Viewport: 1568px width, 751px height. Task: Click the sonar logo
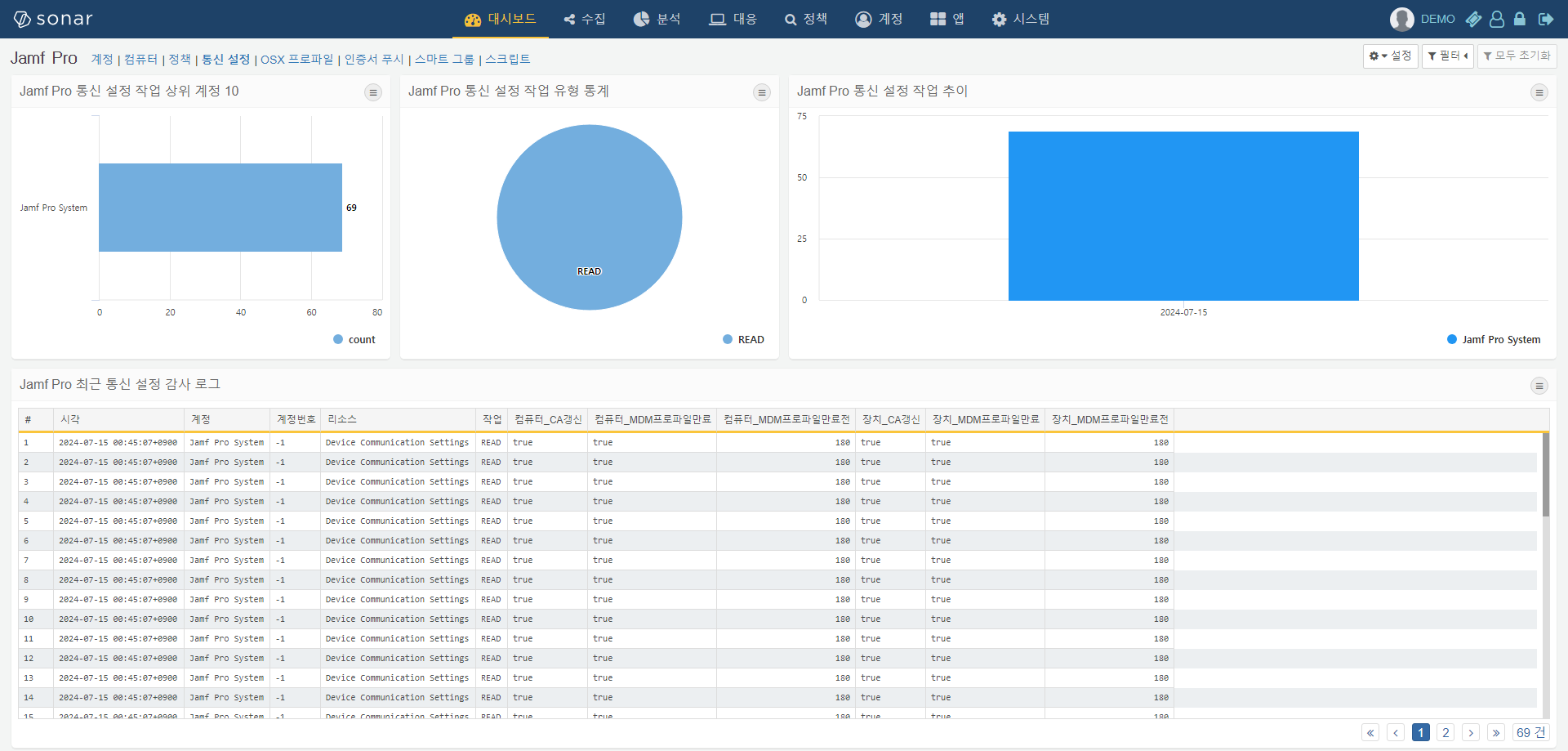53,19
